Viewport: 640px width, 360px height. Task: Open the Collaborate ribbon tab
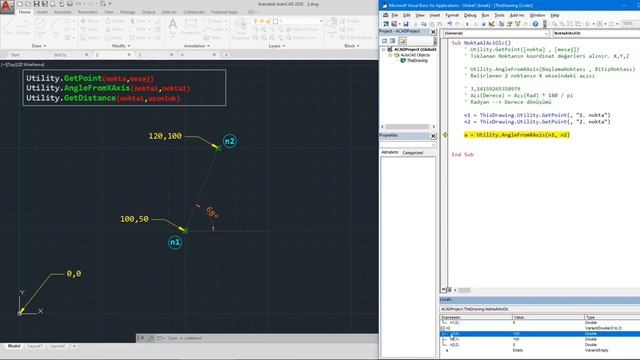(x=194, y=12)
